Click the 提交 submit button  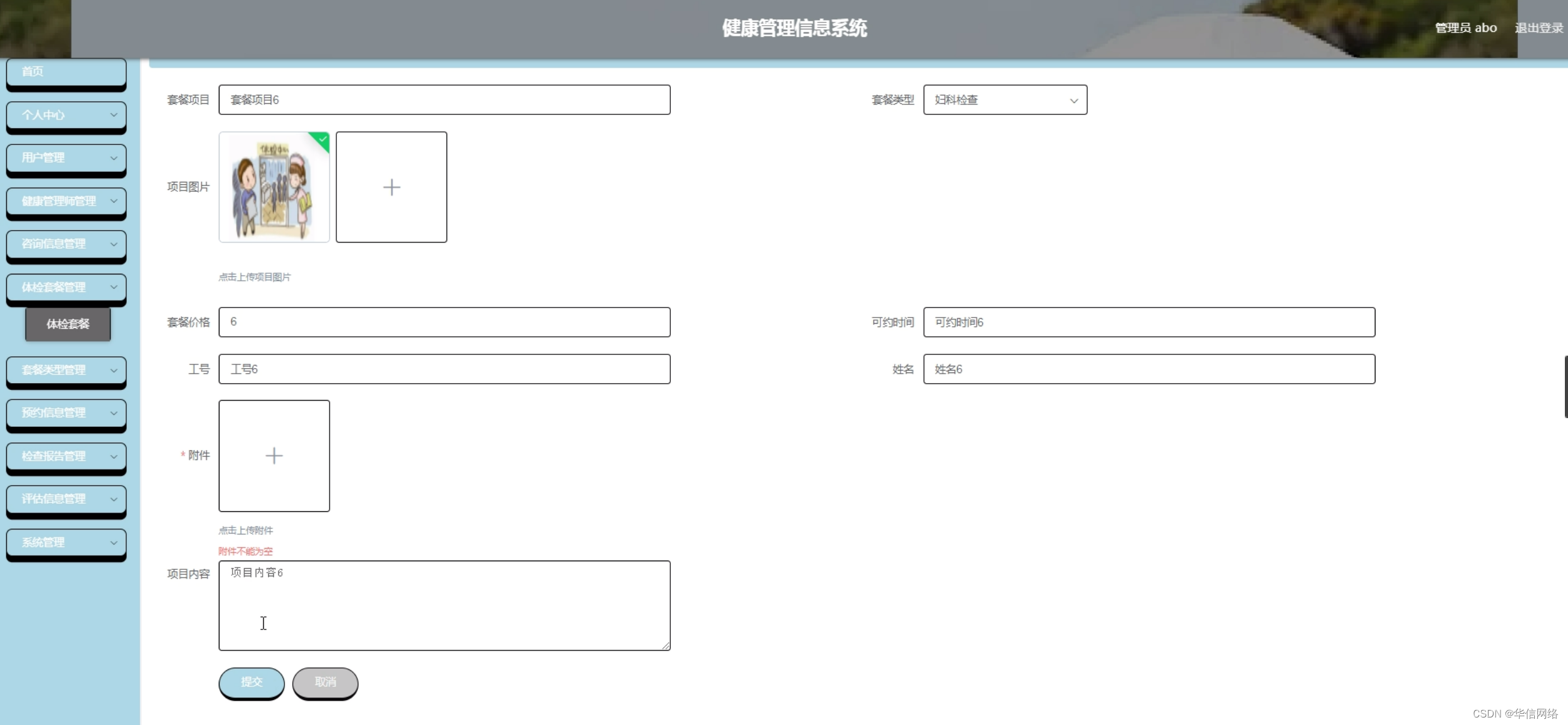tap(251, 682)
